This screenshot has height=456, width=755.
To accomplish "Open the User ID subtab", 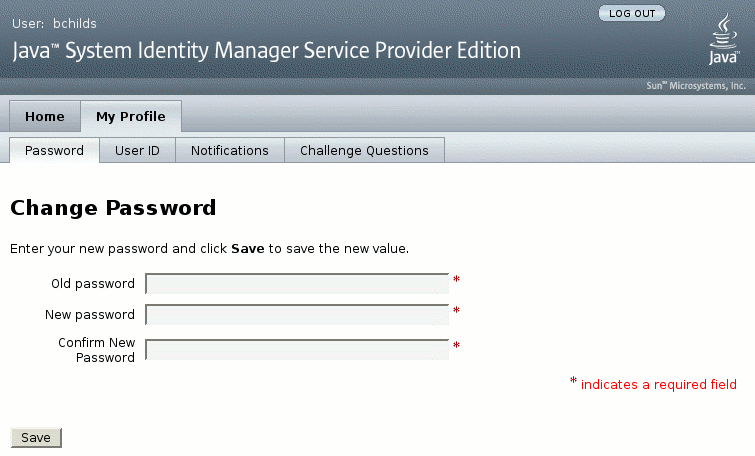I will (137, 151).
